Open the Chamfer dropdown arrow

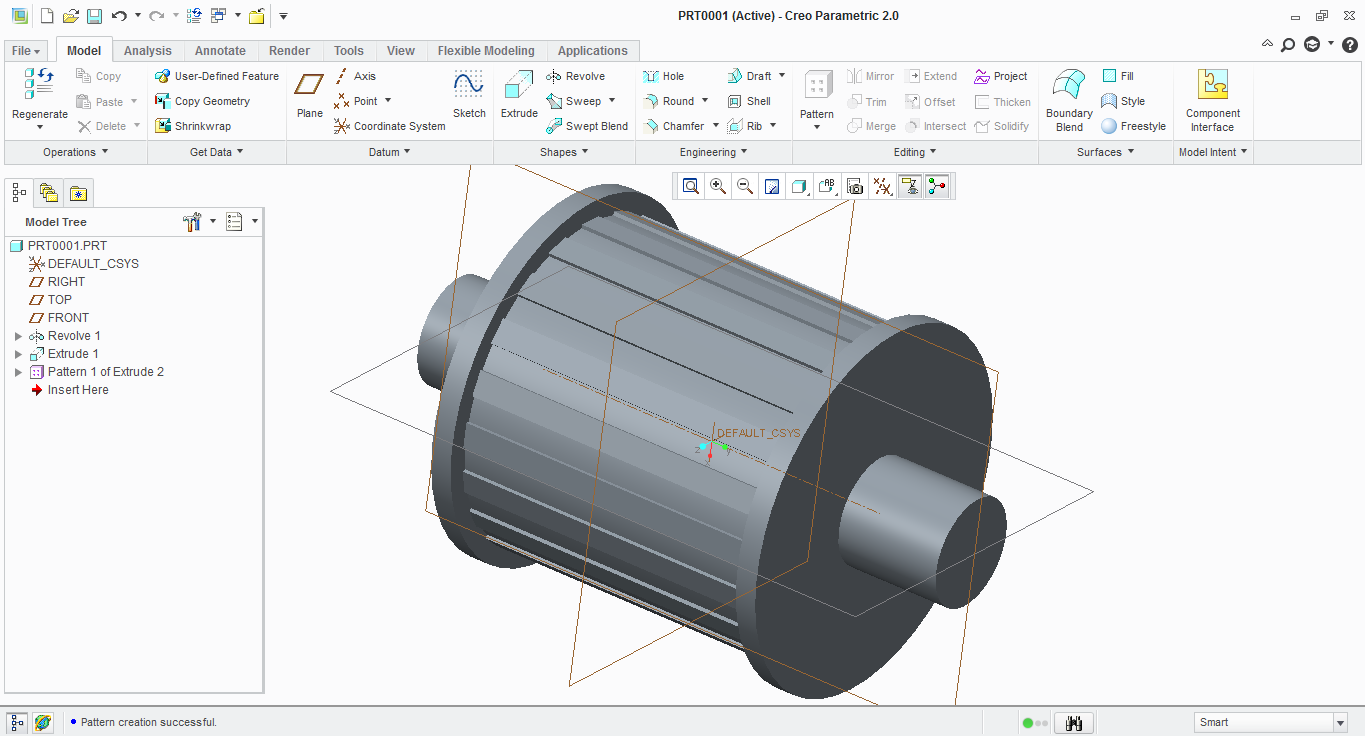tap(715, 126)
